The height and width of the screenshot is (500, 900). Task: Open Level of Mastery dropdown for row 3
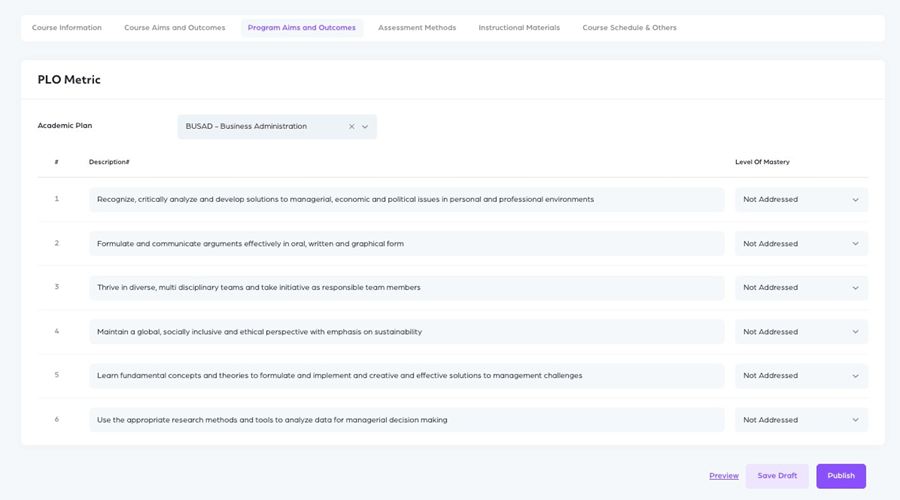pyautogui.click(x=801, y=288)
